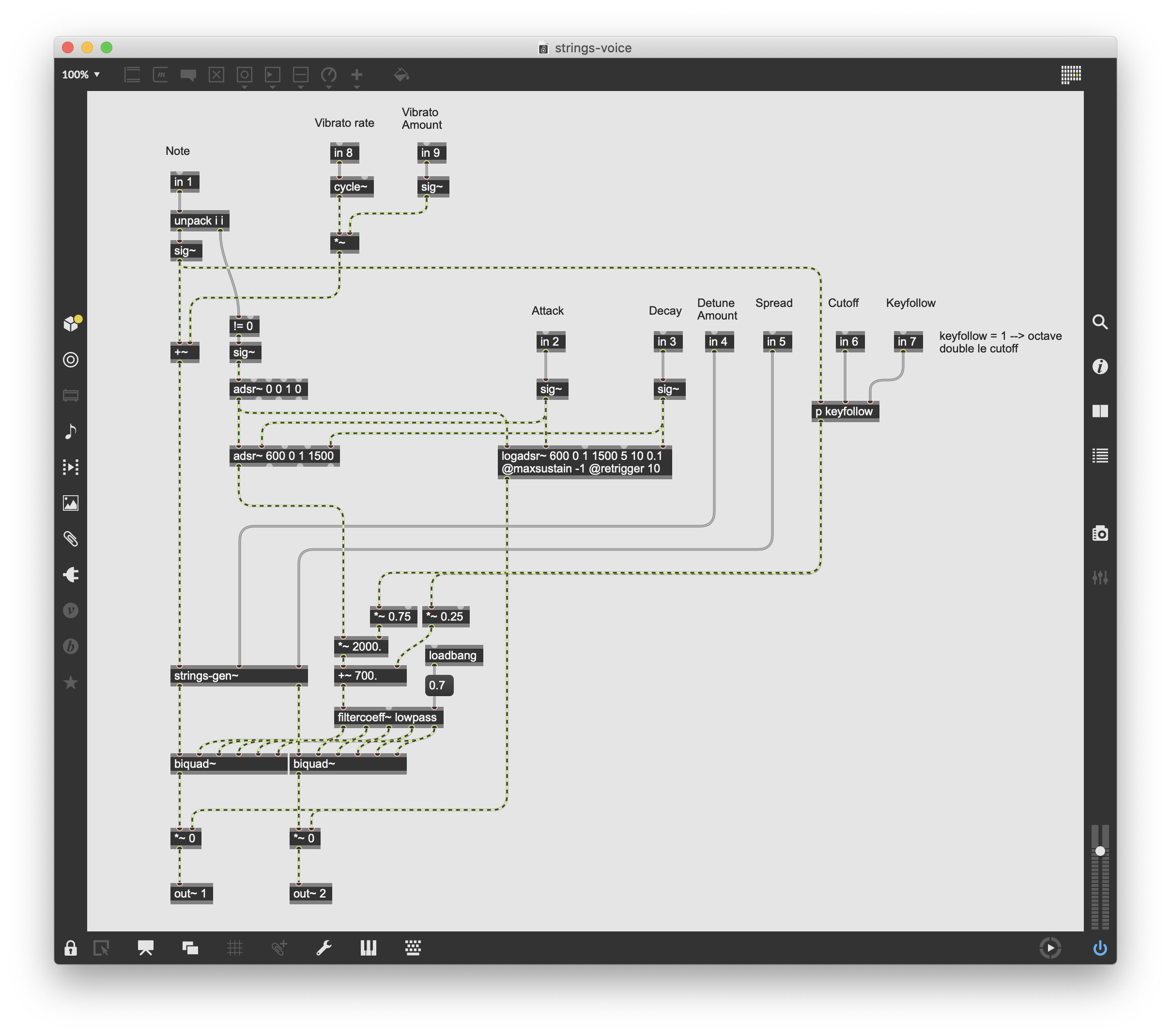
Task: Open the zoom percentage dropdown
Action: [x=81, y=75]
